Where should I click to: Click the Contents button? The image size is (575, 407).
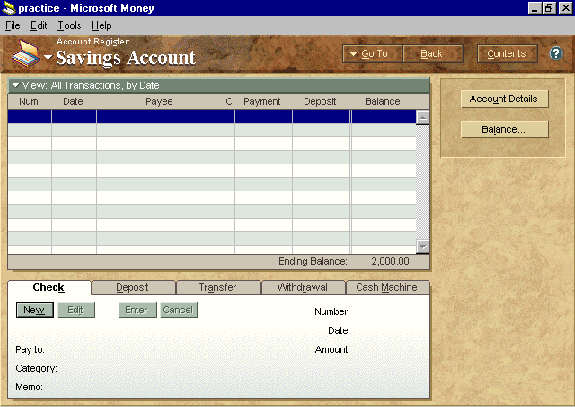tap(507, 54)
